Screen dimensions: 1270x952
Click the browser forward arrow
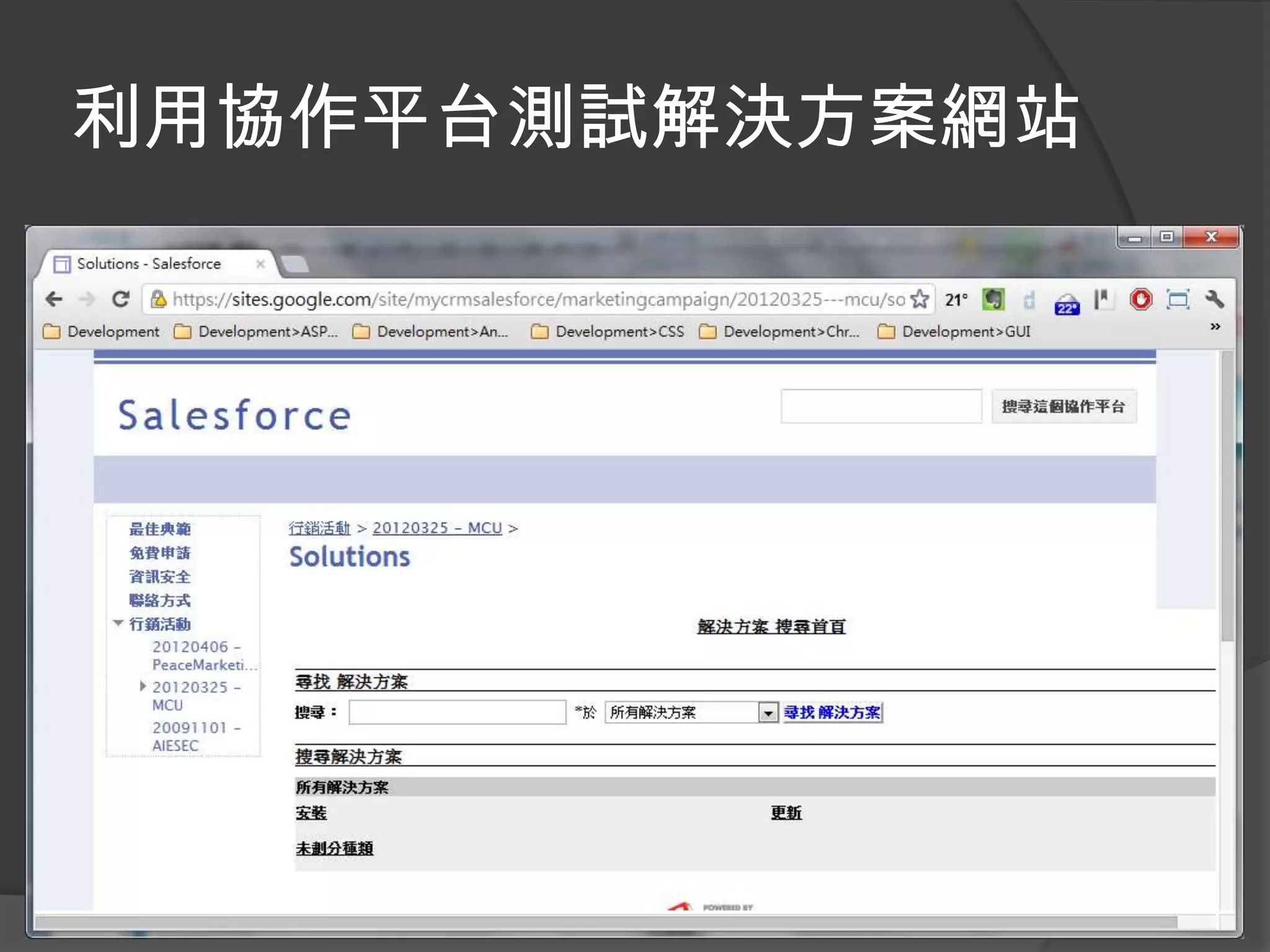pyautogui.click(x=87, y=299)
